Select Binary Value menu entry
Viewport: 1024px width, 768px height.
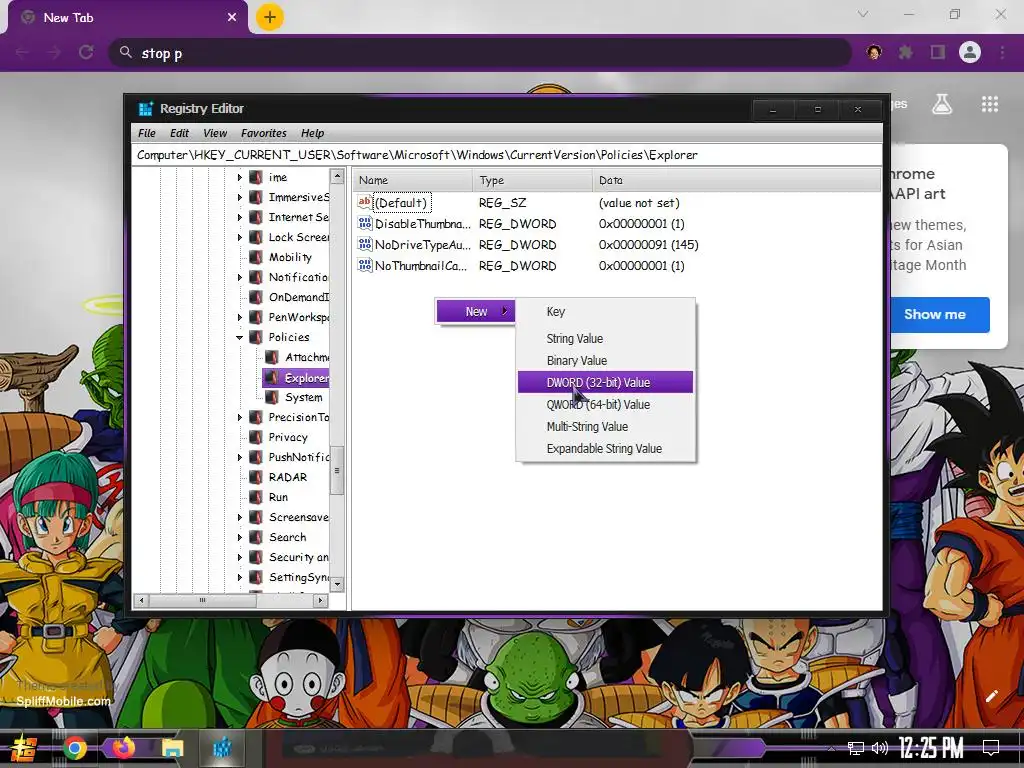pyautogui.click(x=605, y=360)
